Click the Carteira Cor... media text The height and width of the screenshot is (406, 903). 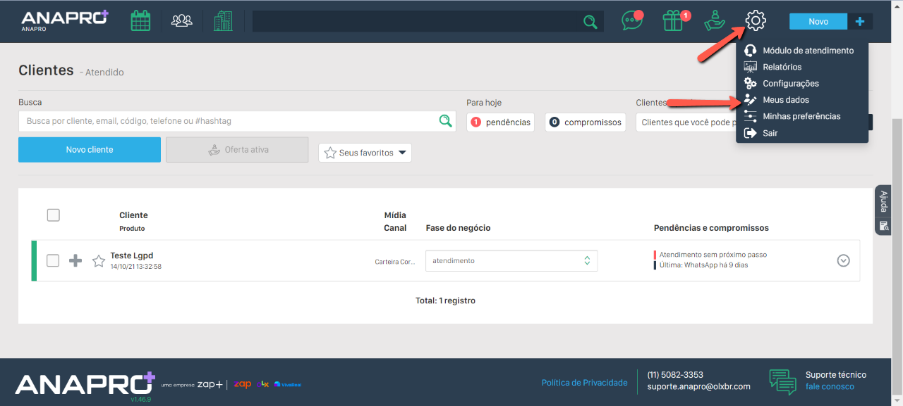click(x=395, y=261)
